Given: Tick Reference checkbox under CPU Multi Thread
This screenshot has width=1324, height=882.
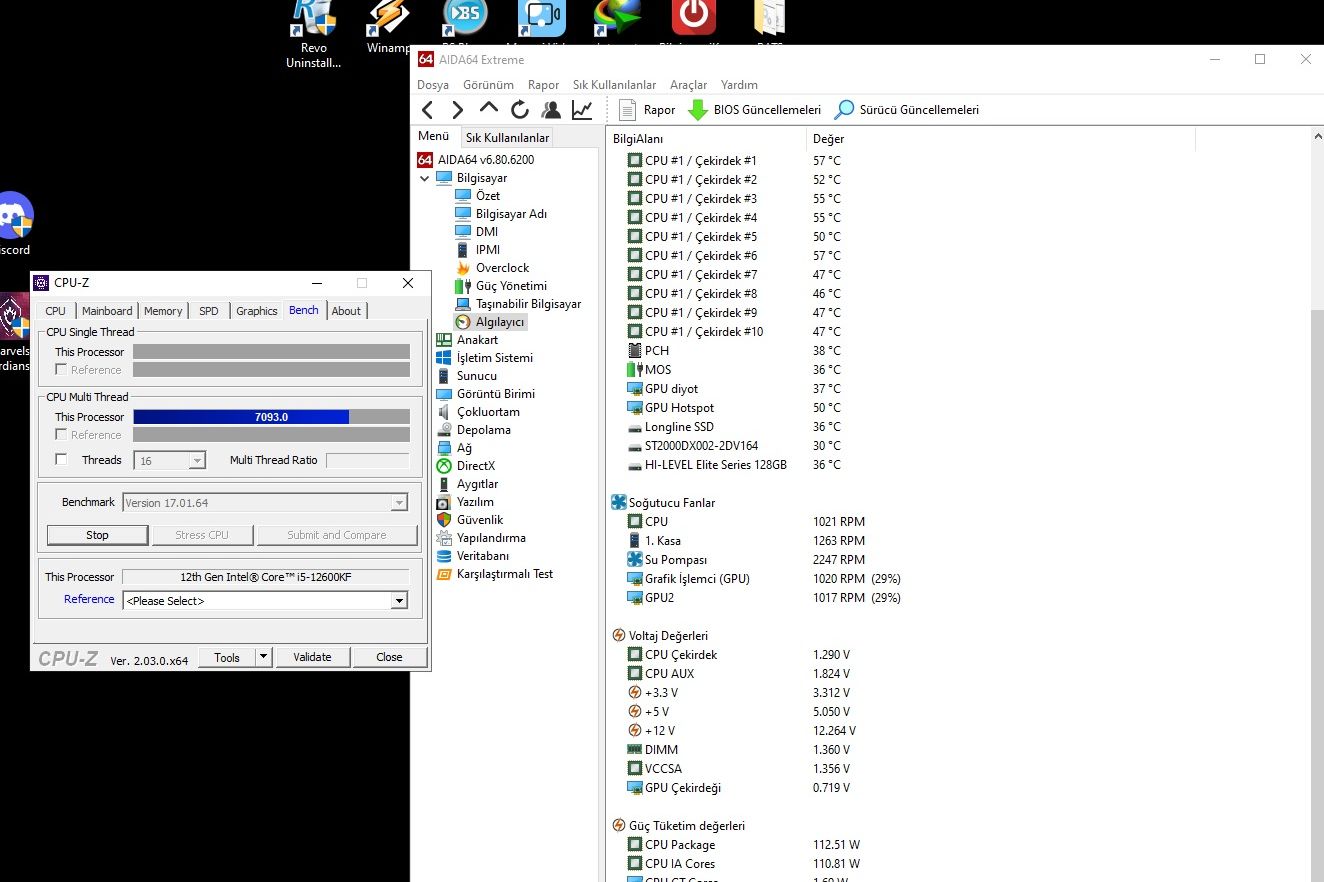Looking at the screenshot, I should (x=61, y=435).
